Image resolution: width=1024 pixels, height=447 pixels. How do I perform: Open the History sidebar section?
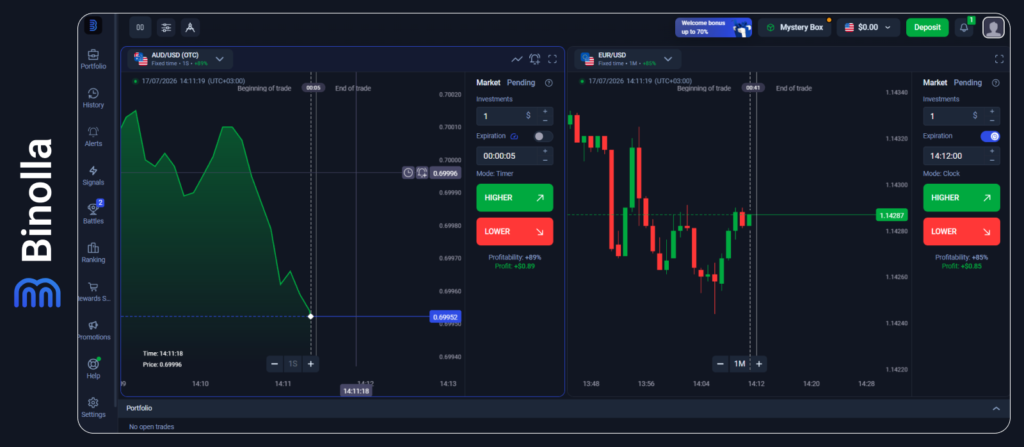(93, 98)
